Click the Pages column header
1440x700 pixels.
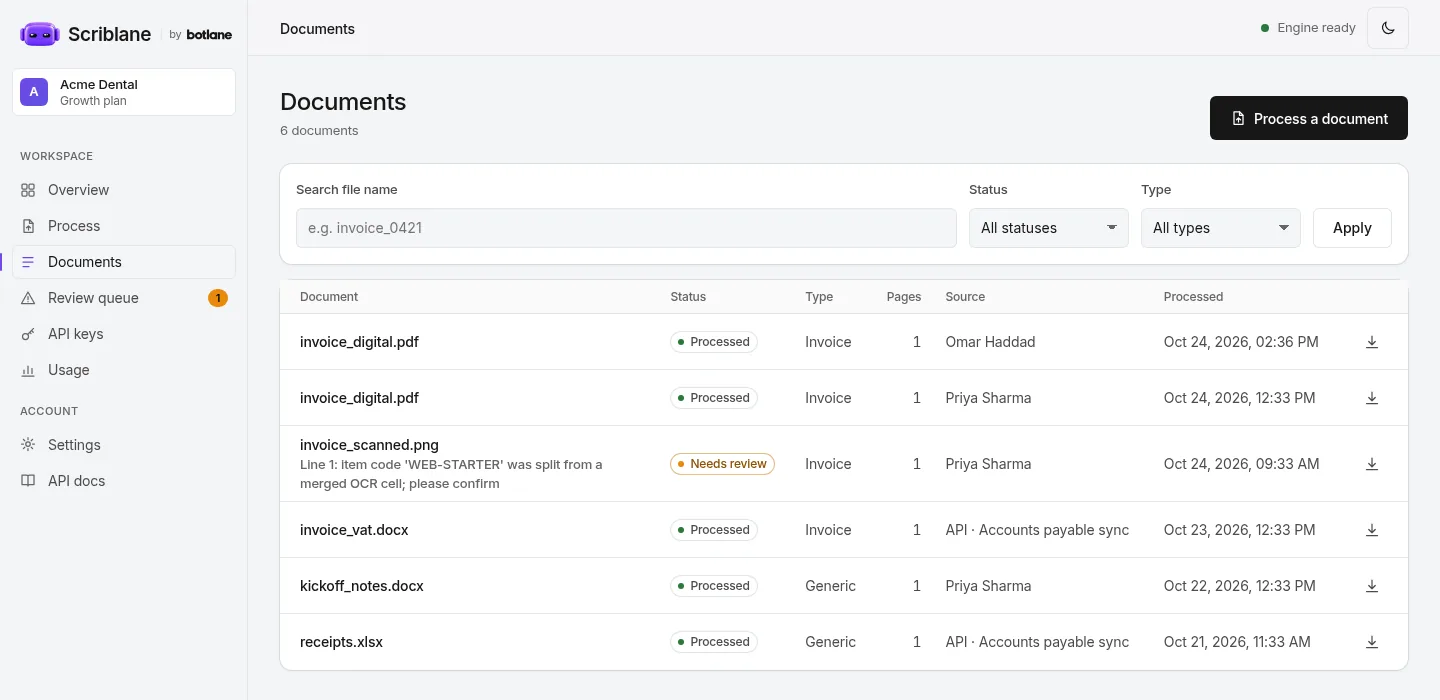tap(904, 297)
